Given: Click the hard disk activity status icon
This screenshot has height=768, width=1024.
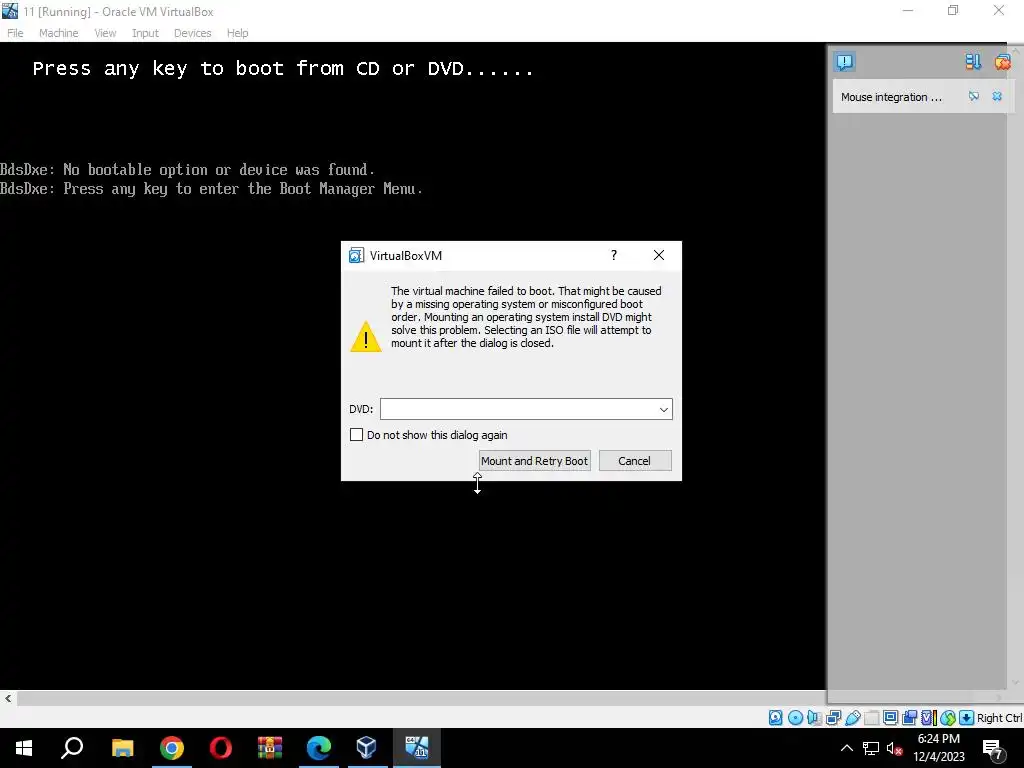Looking at the screenshot, I should (x=775, y=718).
